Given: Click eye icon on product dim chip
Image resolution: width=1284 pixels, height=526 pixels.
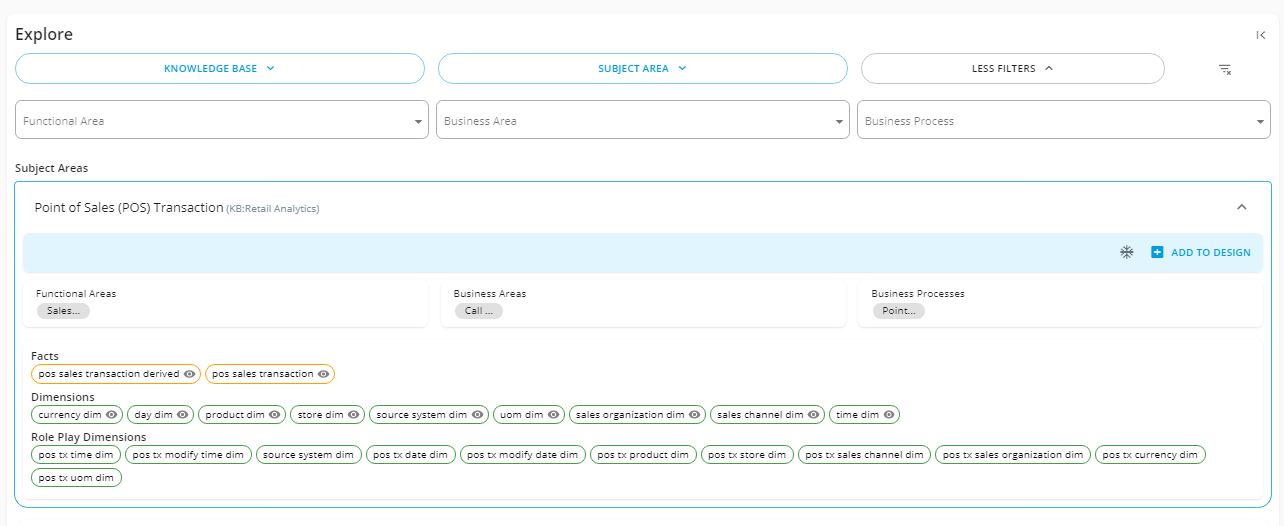Looking at the screenshot, I should click(x=275, y=414).
